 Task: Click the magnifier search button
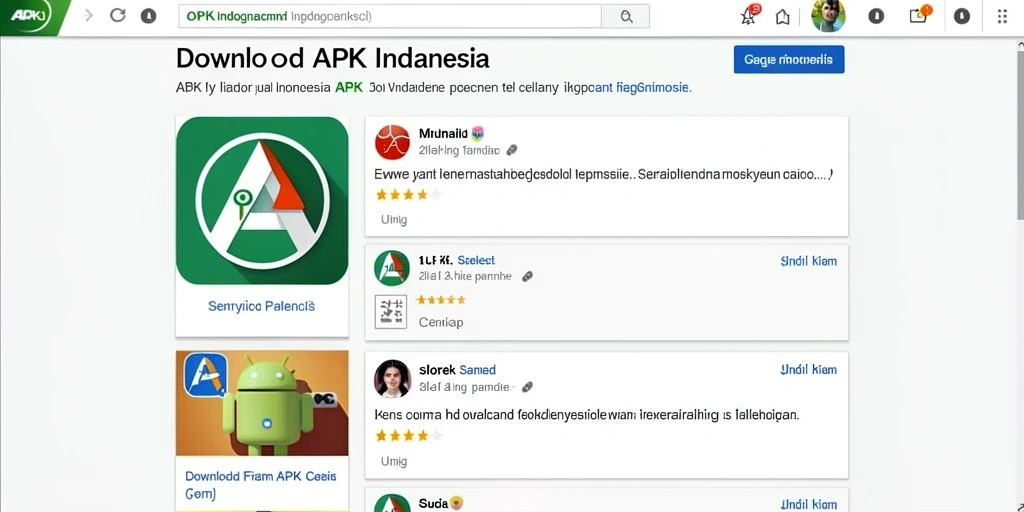pyautogui.click(x=626, y=17)
